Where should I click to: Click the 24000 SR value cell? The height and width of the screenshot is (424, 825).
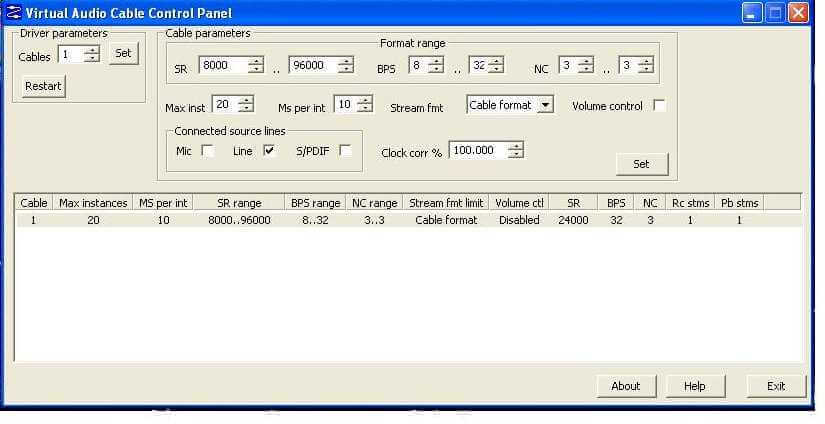573,220
